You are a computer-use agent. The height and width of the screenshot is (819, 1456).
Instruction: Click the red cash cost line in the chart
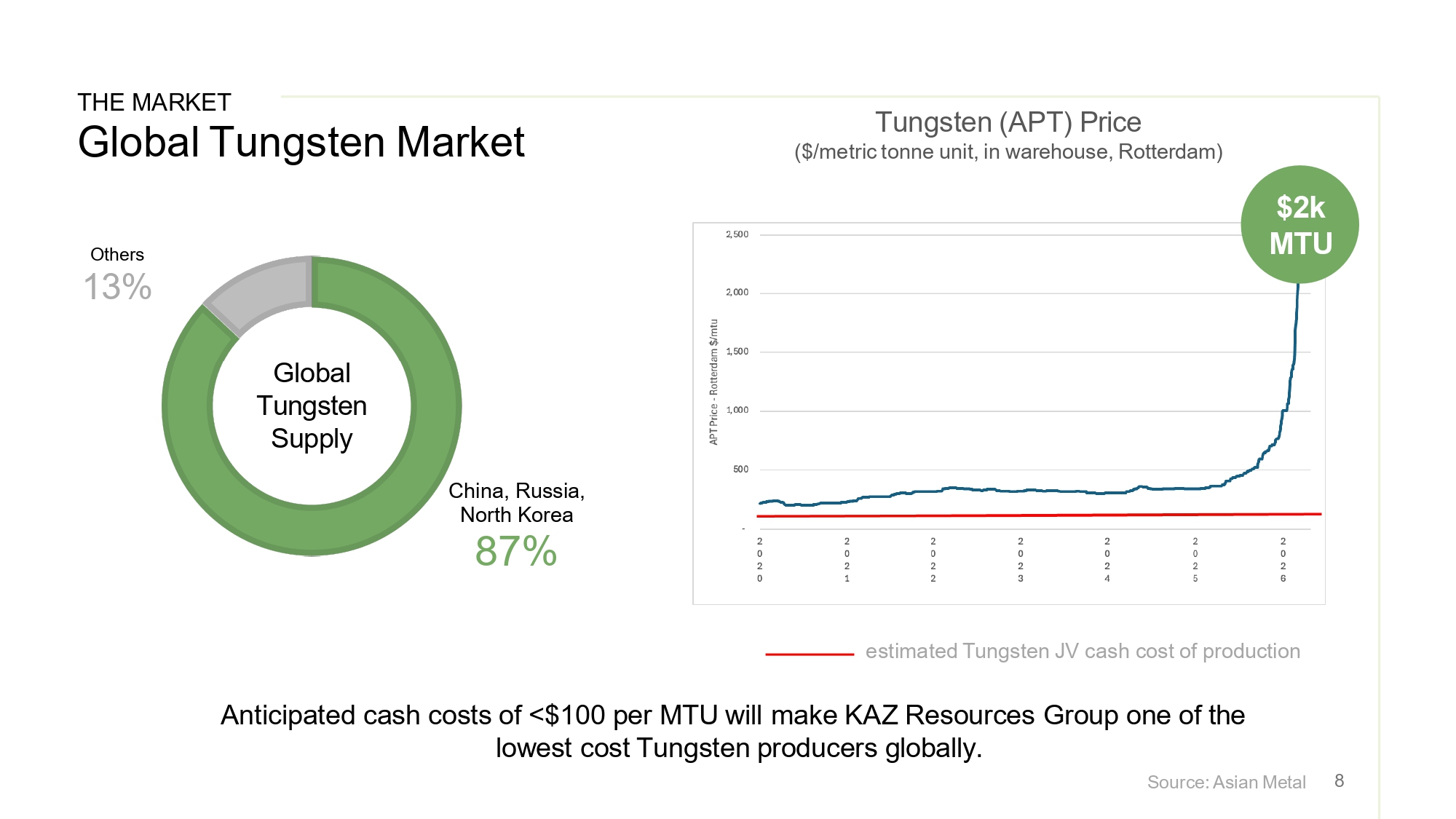pyautogui.click(x=1039, y=515)
